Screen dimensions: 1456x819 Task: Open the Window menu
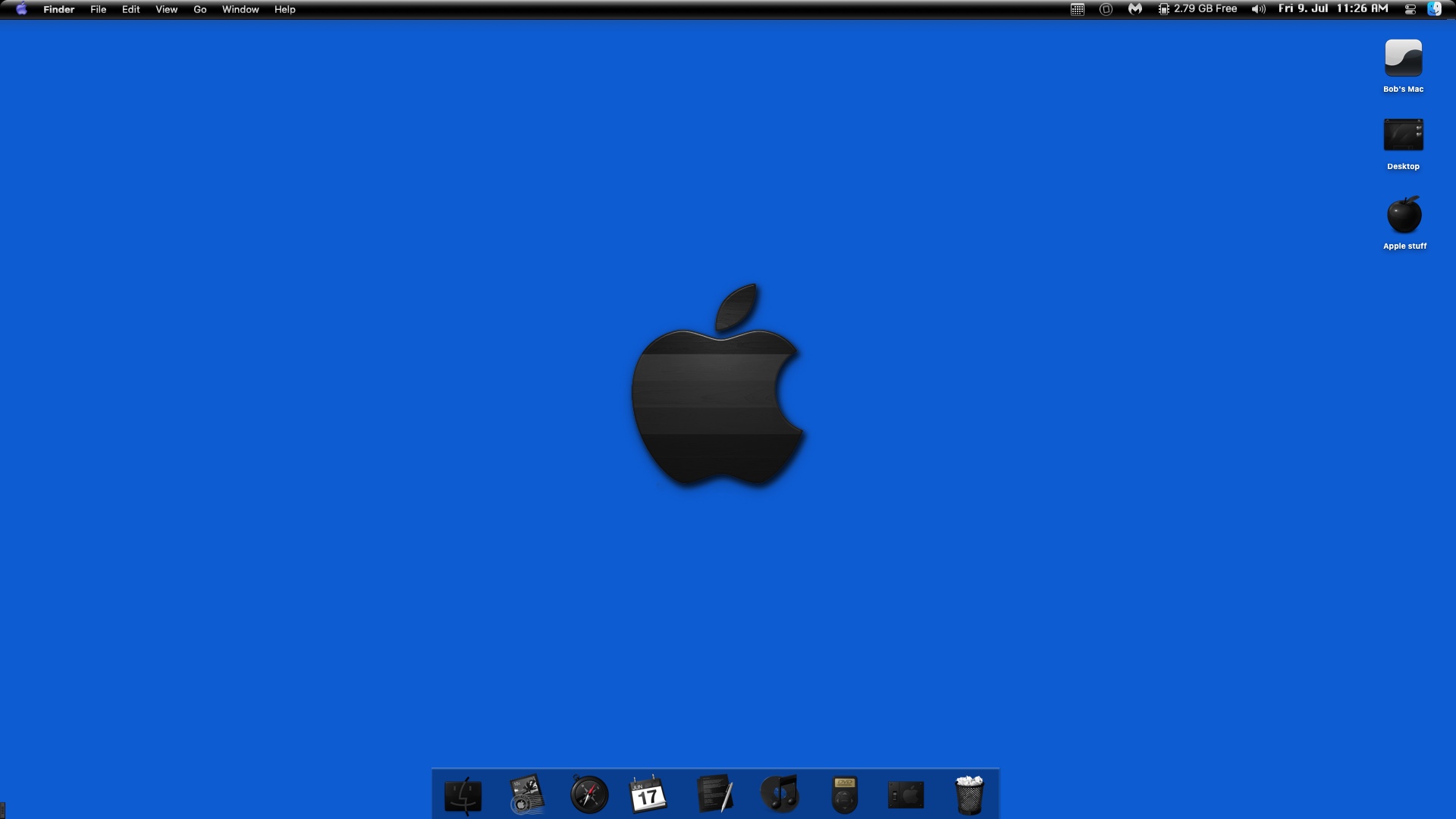pos(240,9)
